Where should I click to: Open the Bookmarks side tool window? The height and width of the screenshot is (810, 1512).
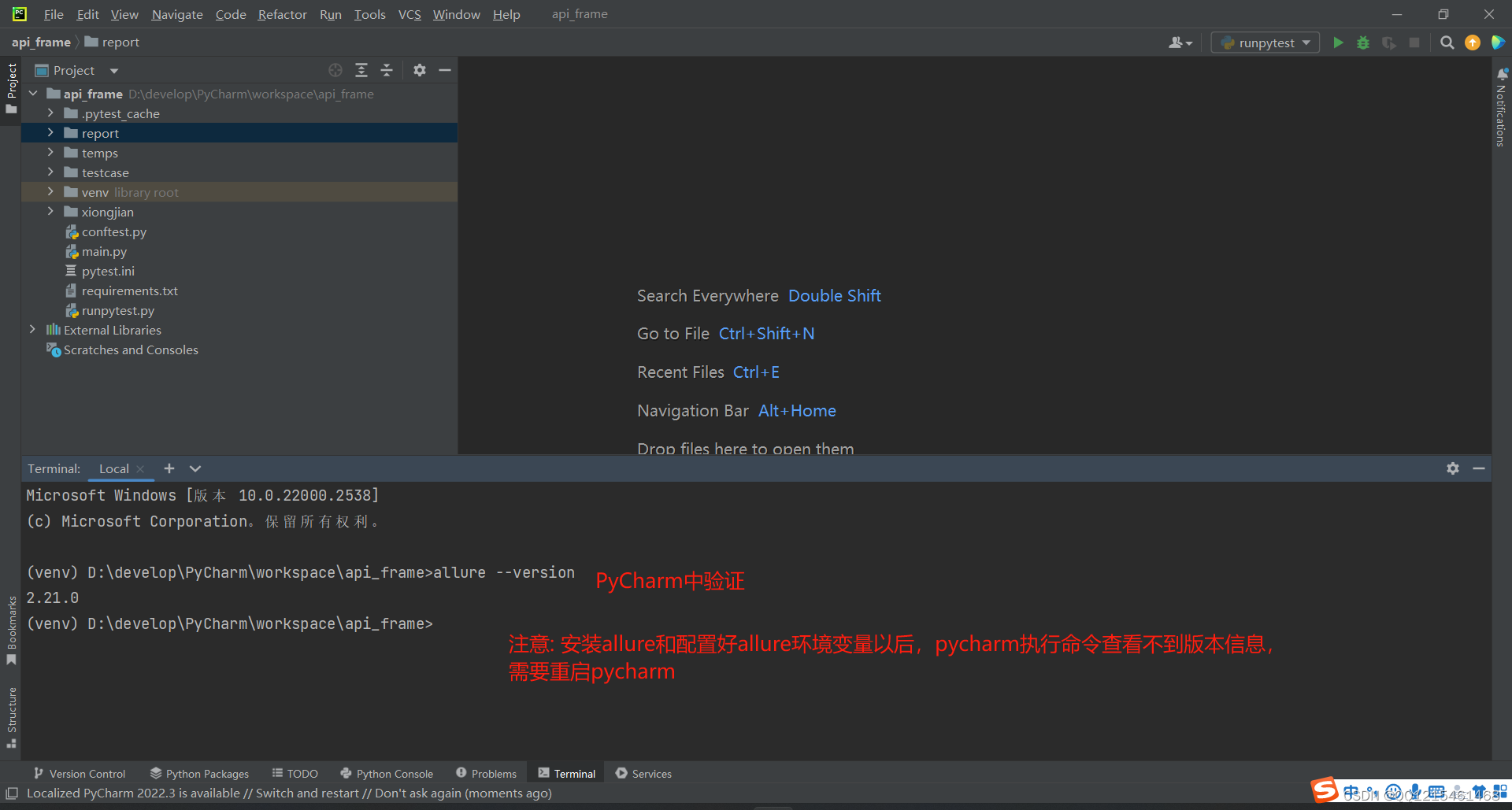point(11,630)
